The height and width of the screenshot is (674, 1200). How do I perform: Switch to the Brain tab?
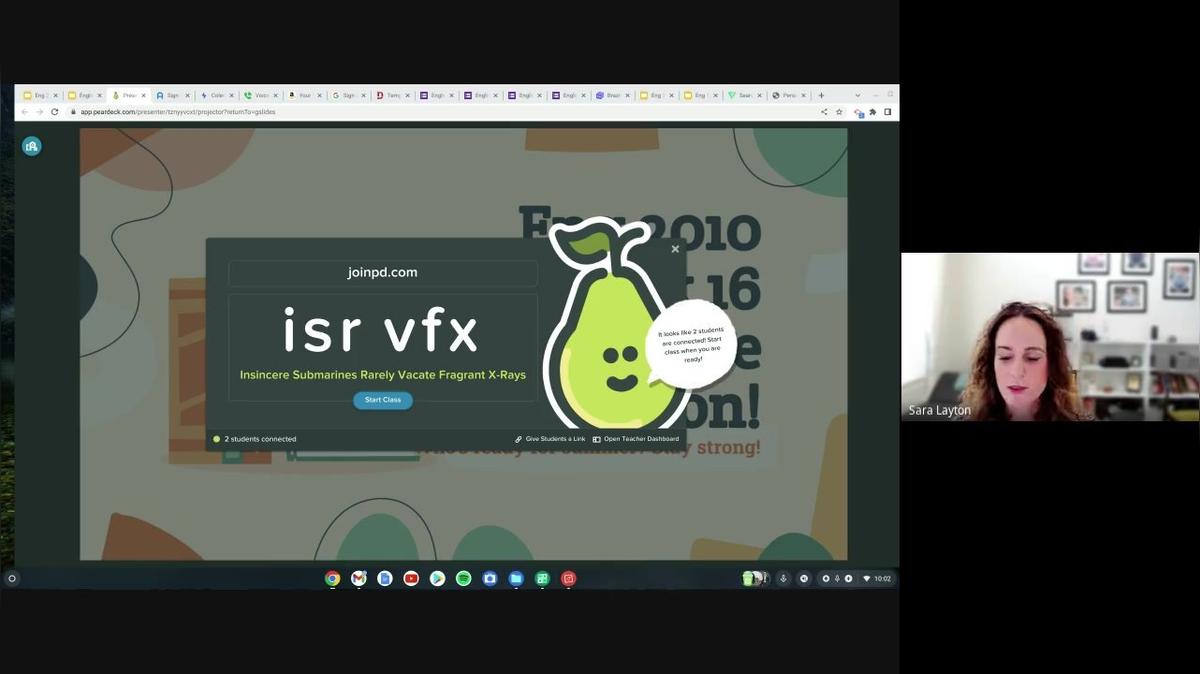613,95
